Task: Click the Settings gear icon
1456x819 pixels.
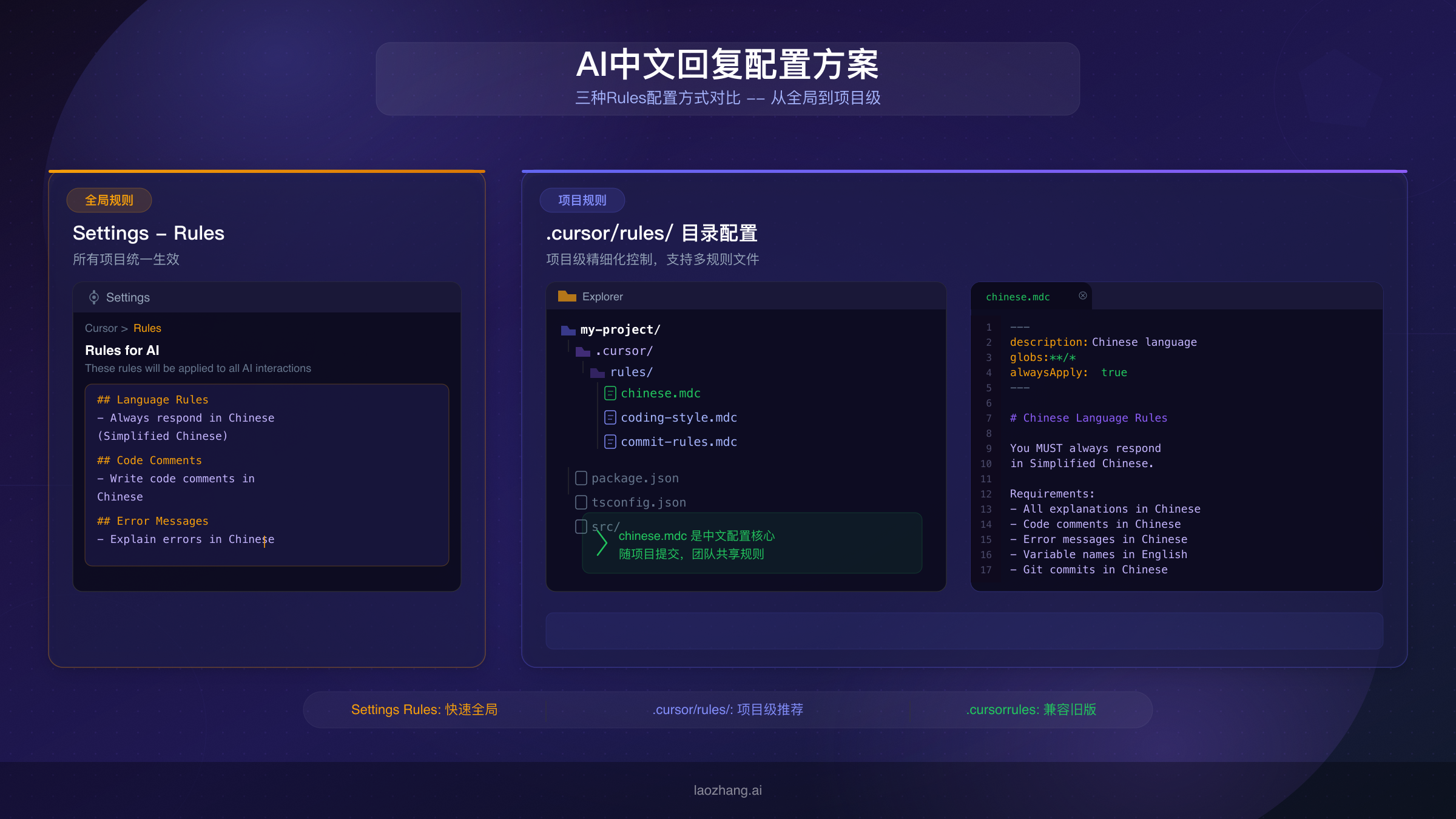Action: [x=94, y=297]
